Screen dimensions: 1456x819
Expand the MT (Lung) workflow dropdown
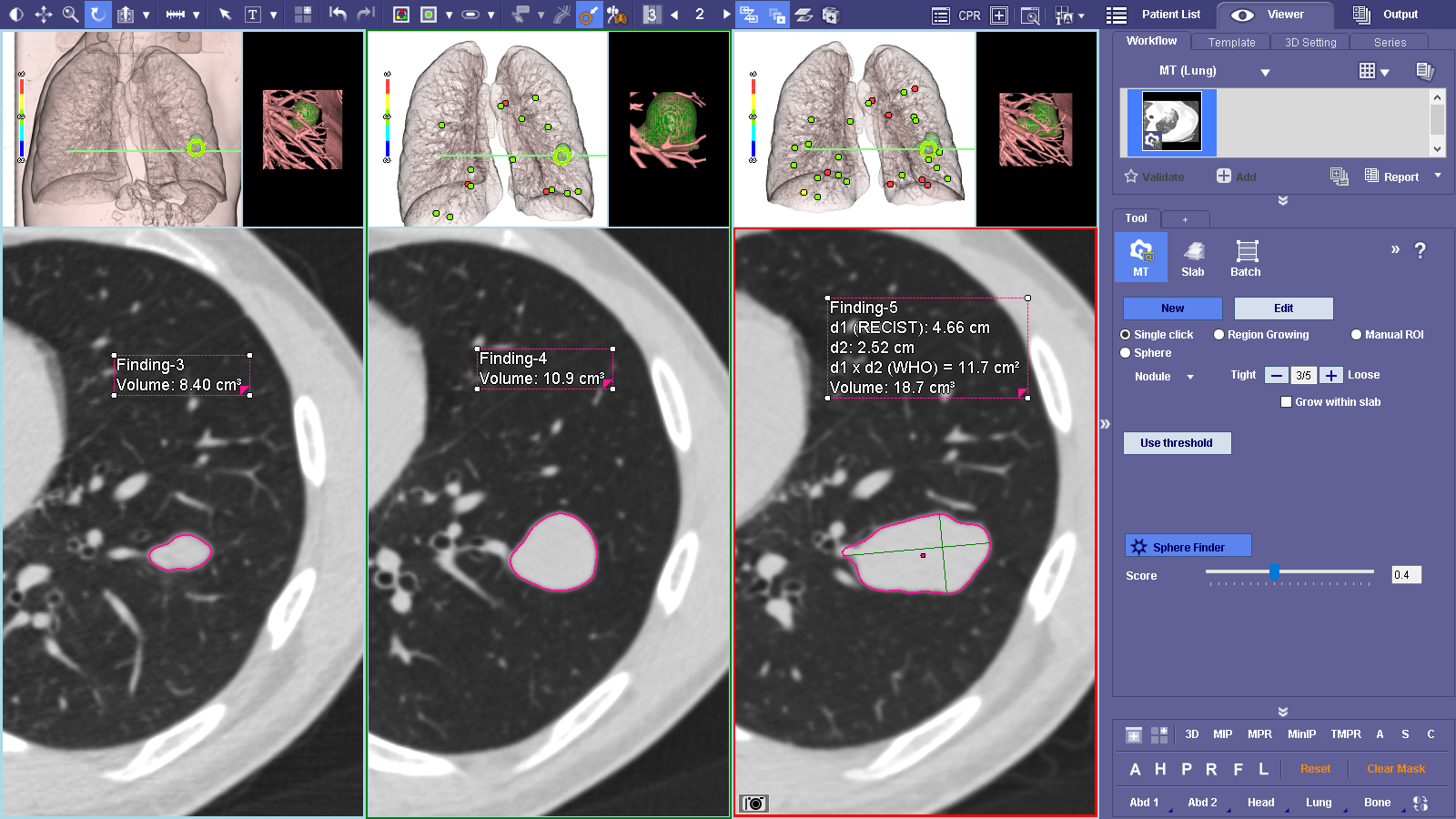[1265, 72]
